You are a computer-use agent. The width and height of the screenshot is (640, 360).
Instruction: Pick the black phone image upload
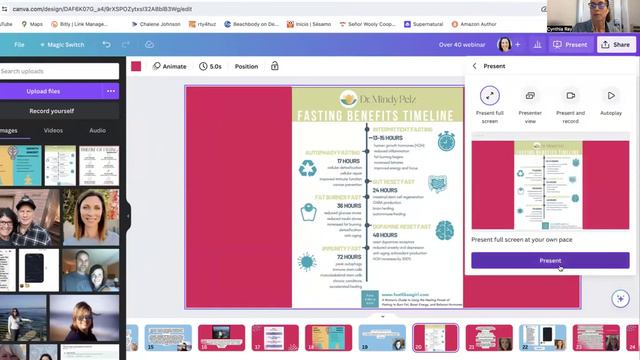(x=39, y=270)
